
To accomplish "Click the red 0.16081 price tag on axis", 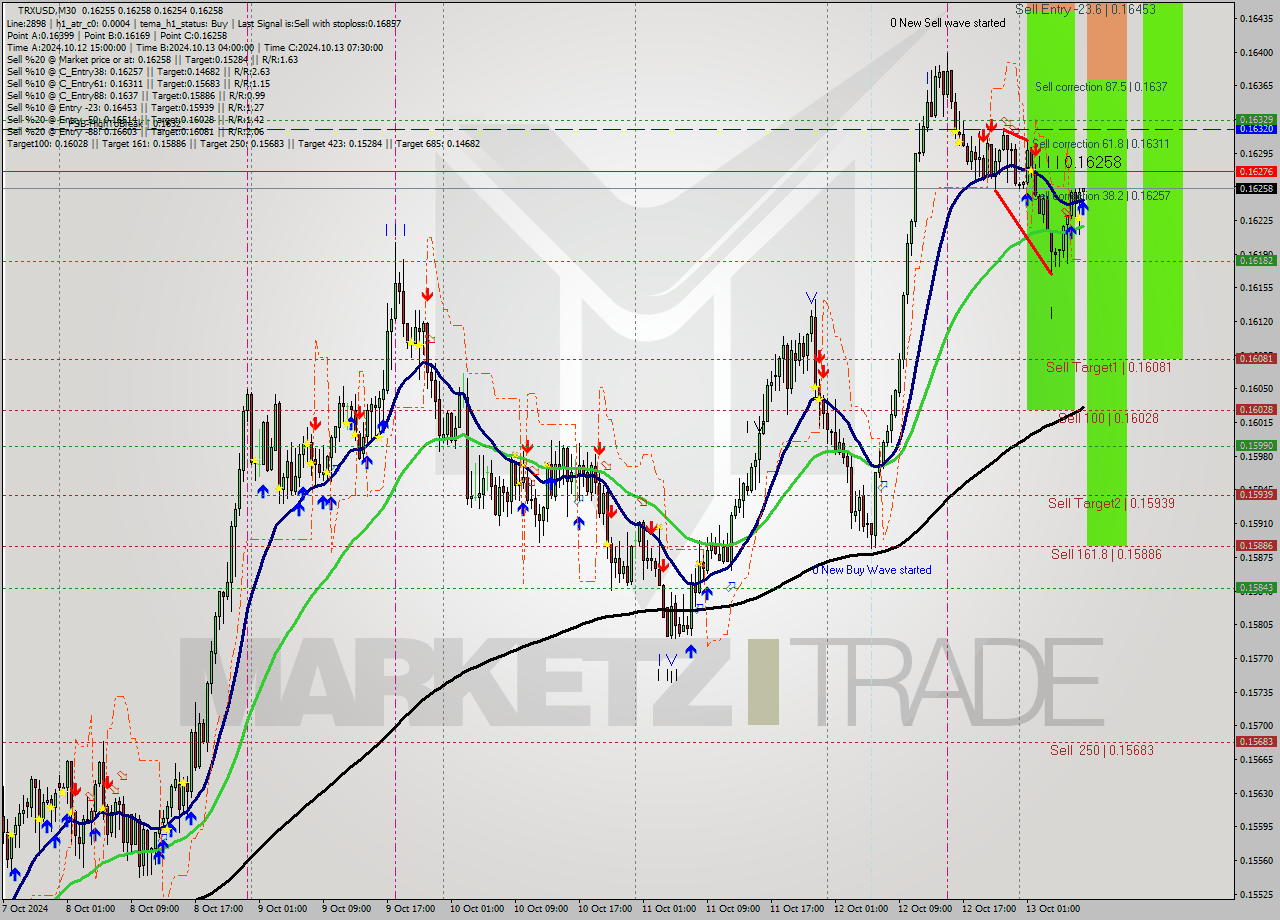I will [1256, 358].
